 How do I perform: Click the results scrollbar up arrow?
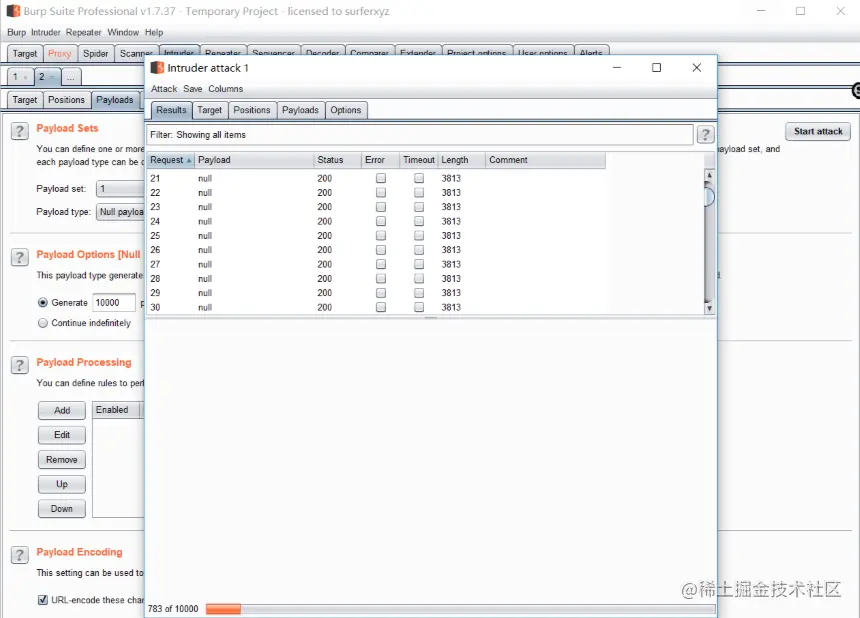(x=709, y=175)
